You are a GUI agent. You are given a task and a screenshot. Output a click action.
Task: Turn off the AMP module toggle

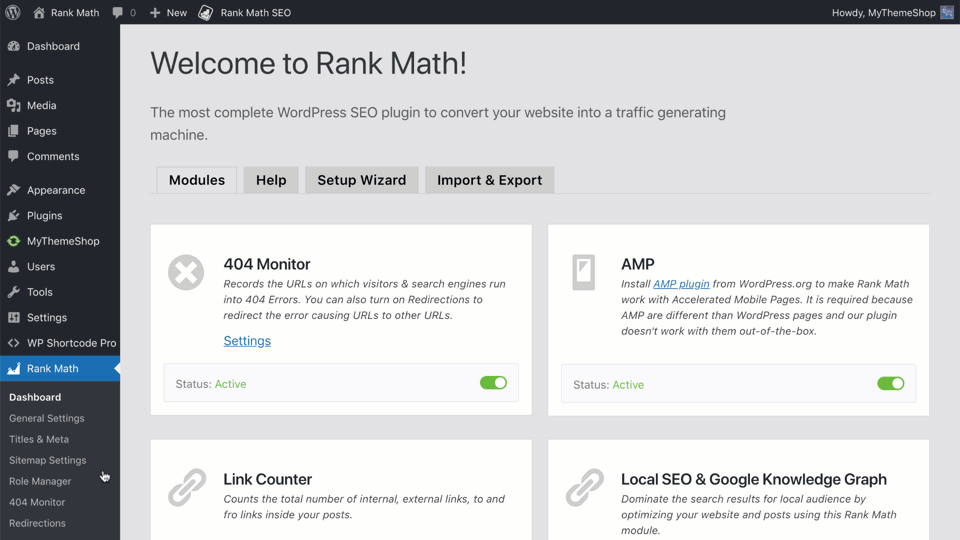click(x=890, y=384)
